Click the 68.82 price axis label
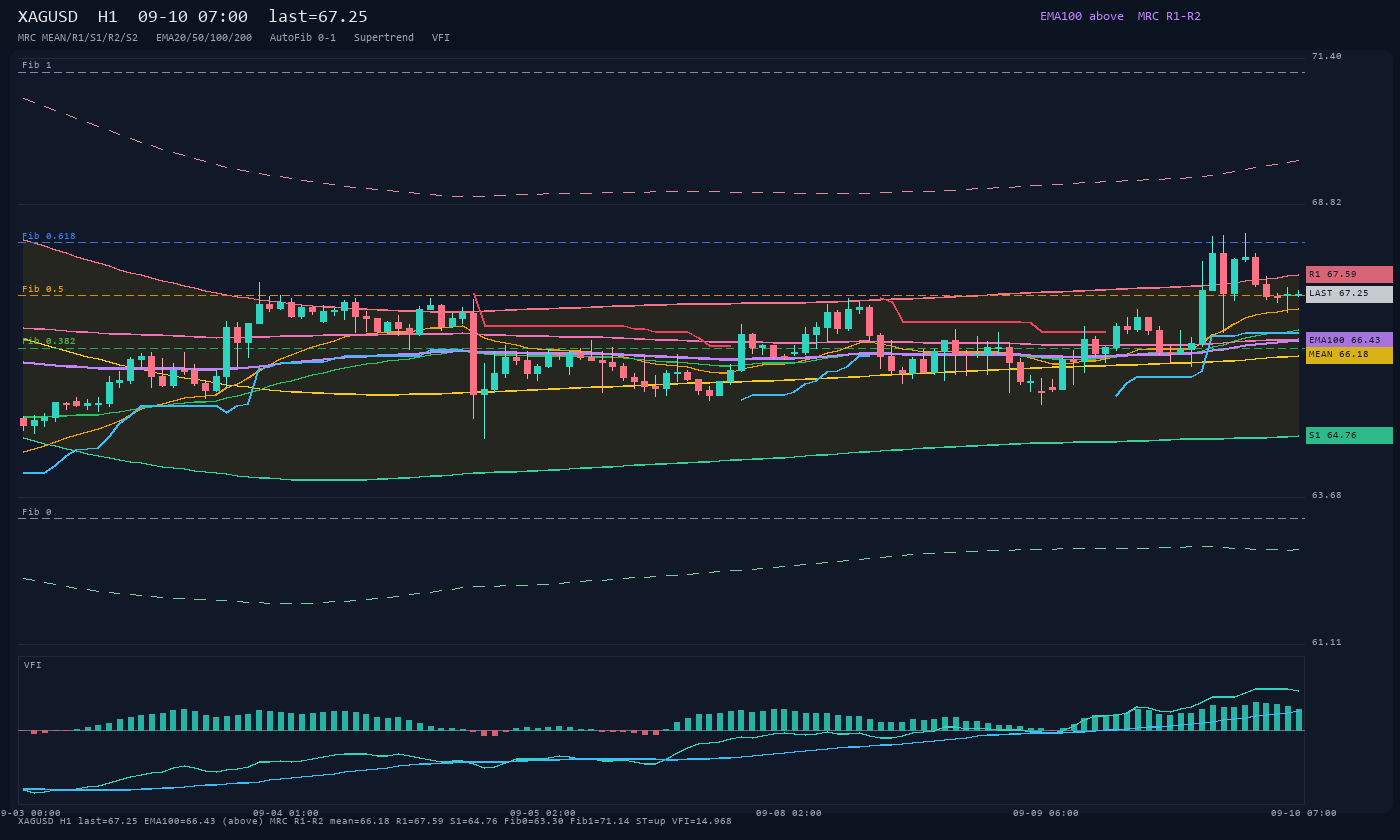The height and width of the screenshot is (840, 1400). [x=1327, y=202]
